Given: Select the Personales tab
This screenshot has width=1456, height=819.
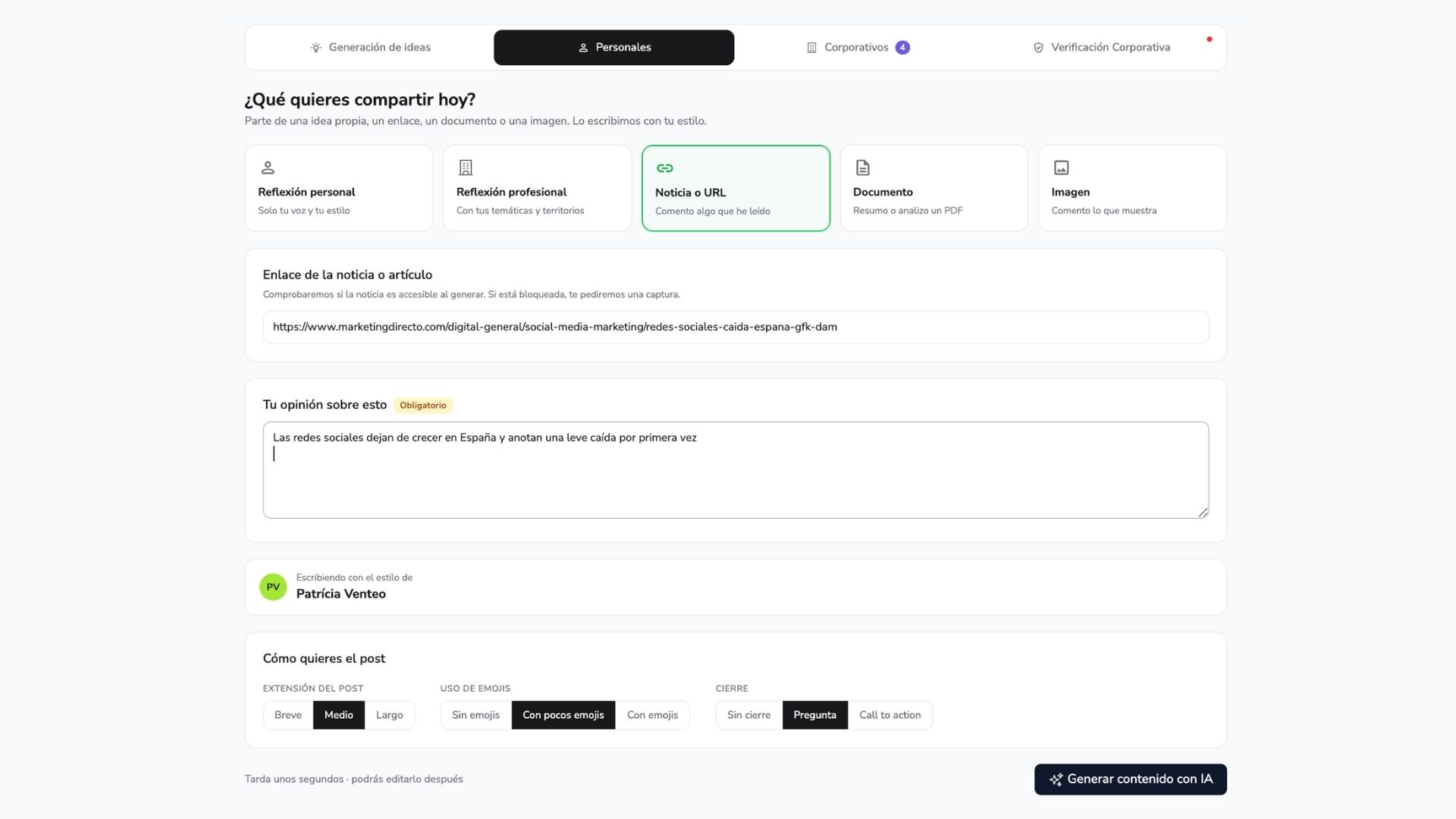Looking at the screenshot, I should (613, 47).
